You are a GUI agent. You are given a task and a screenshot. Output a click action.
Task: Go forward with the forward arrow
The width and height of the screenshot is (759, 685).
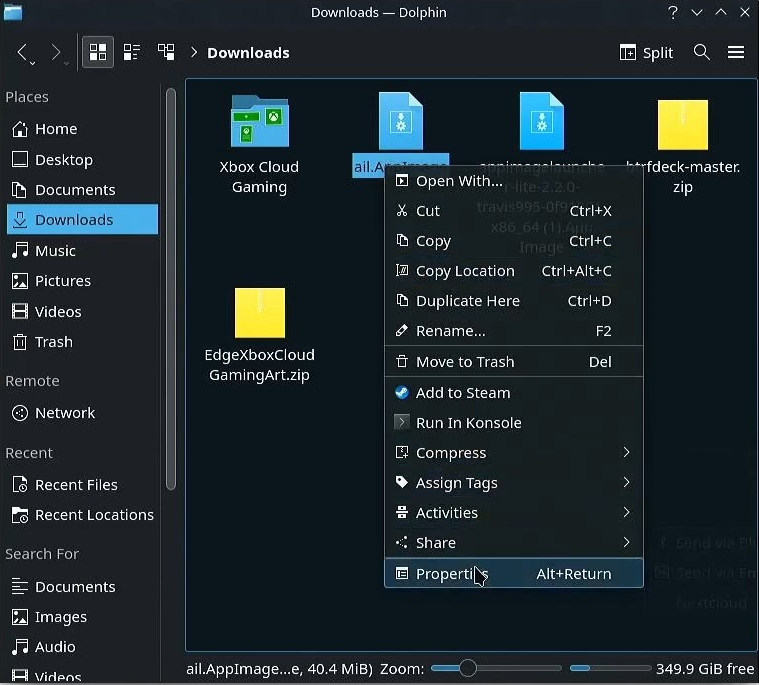coord(58,53)
